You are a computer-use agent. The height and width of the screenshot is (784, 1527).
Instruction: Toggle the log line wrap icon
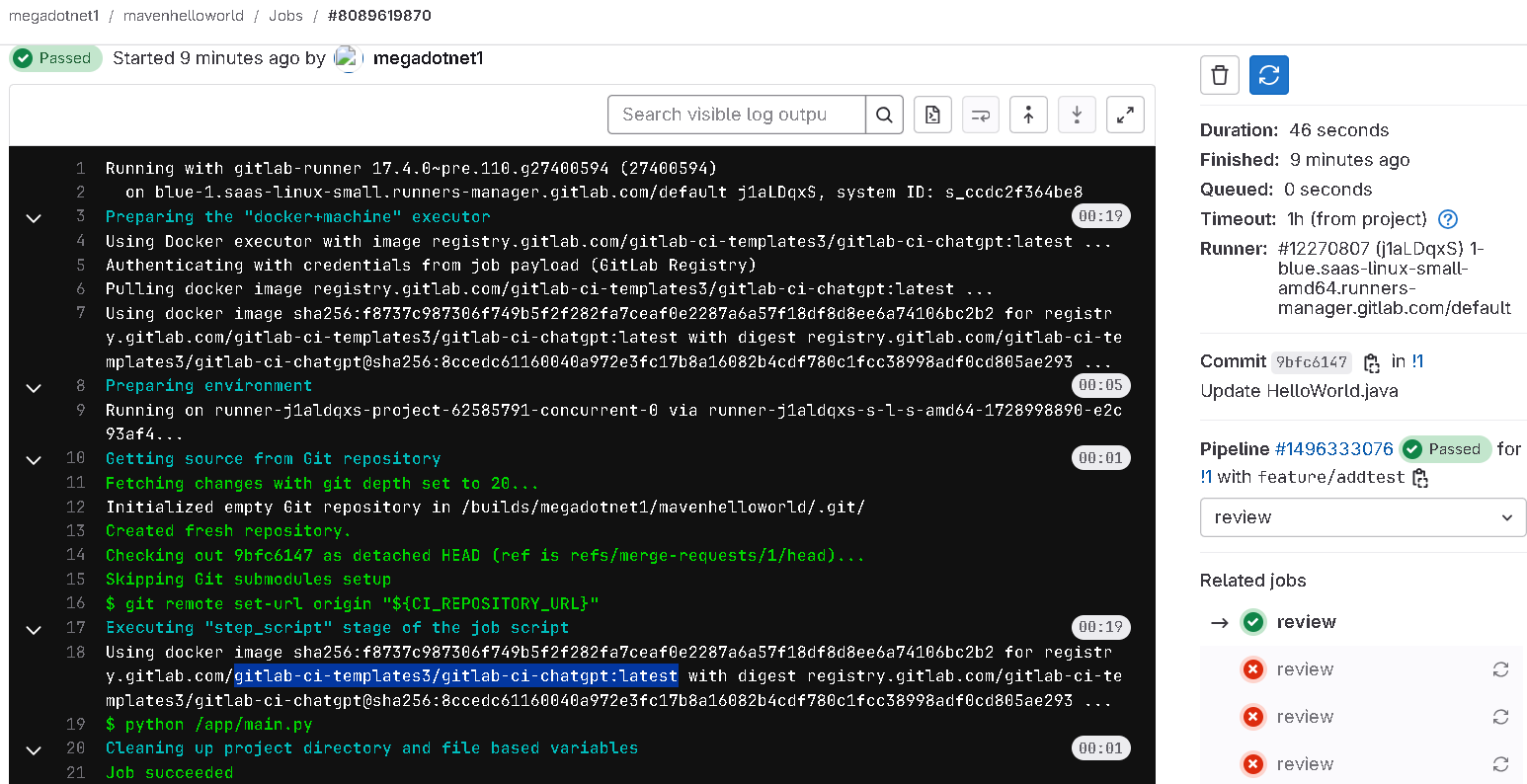(981, 115)
